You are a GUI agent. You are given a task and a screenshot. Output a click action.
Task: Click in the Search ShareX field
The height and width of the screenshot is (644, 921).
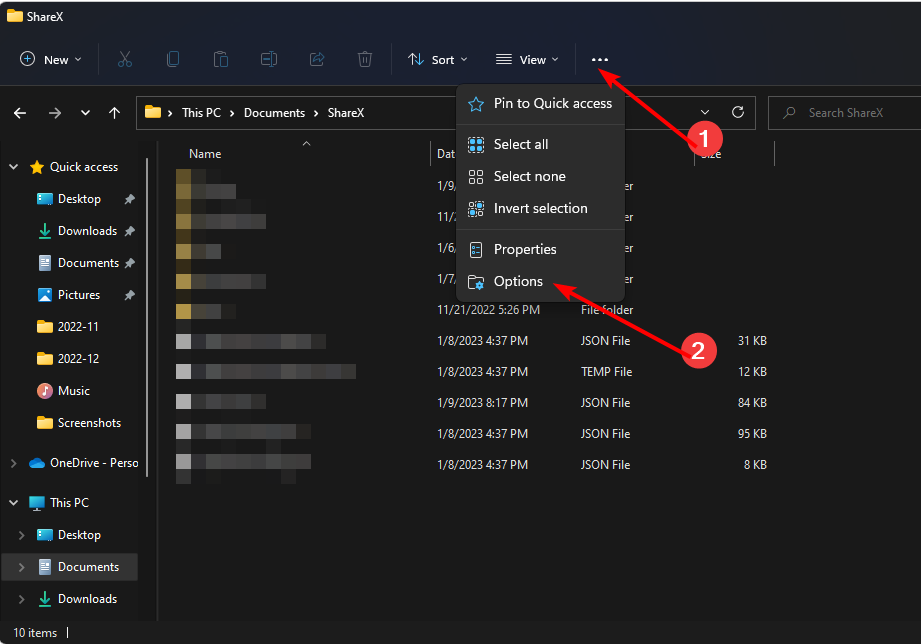846,112
